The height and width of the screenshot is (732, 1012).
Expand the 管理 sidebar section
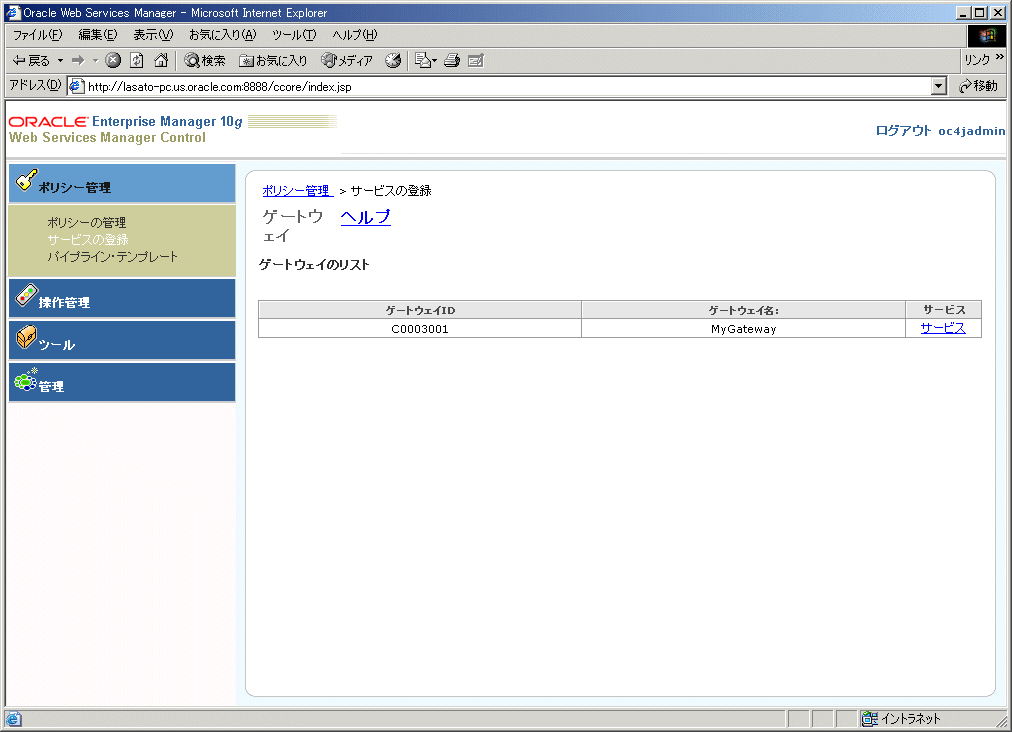(x=122, y=382)
